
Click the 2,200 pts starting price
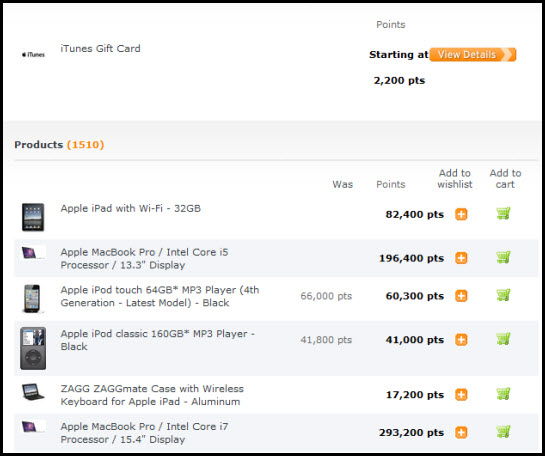tap(399, 81)
